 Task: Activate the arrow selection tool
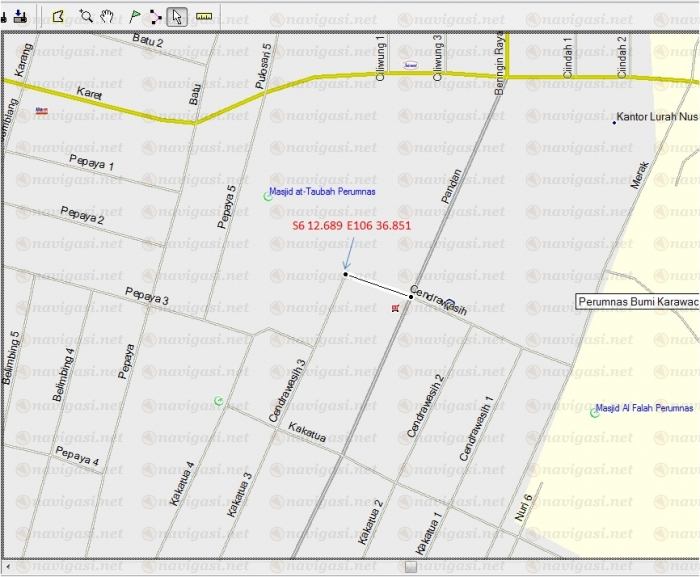pos(177,16)
